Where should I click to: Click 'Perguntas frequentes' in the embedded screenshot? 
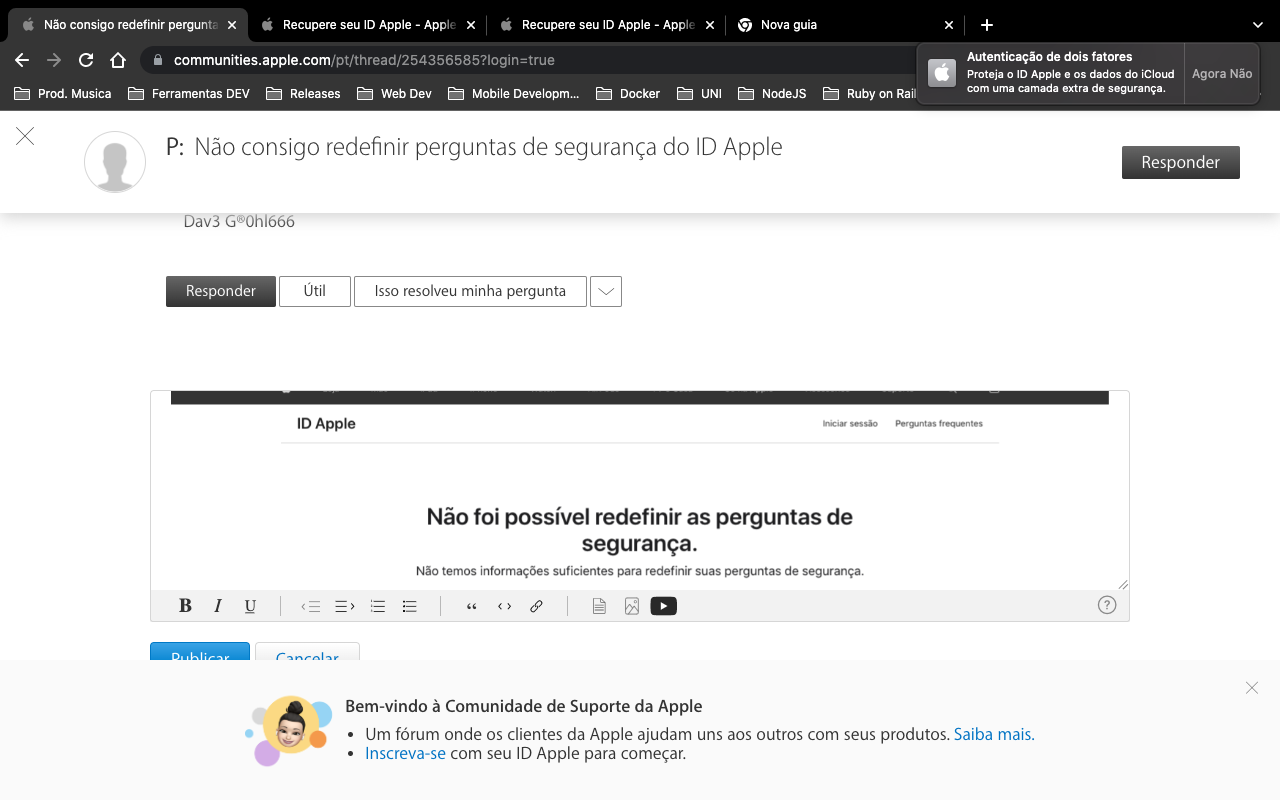pyautogui.click(x=939, y=424)
